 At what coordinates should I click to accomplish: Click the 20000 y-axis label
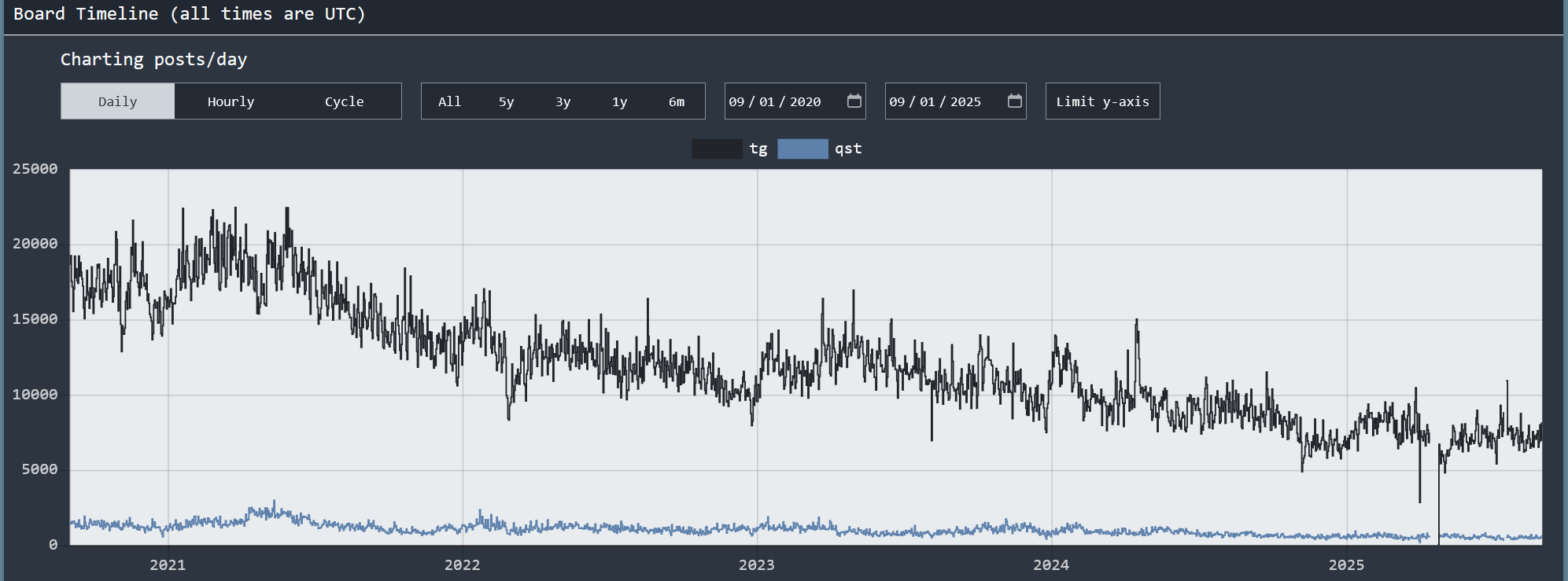(35, 244)
